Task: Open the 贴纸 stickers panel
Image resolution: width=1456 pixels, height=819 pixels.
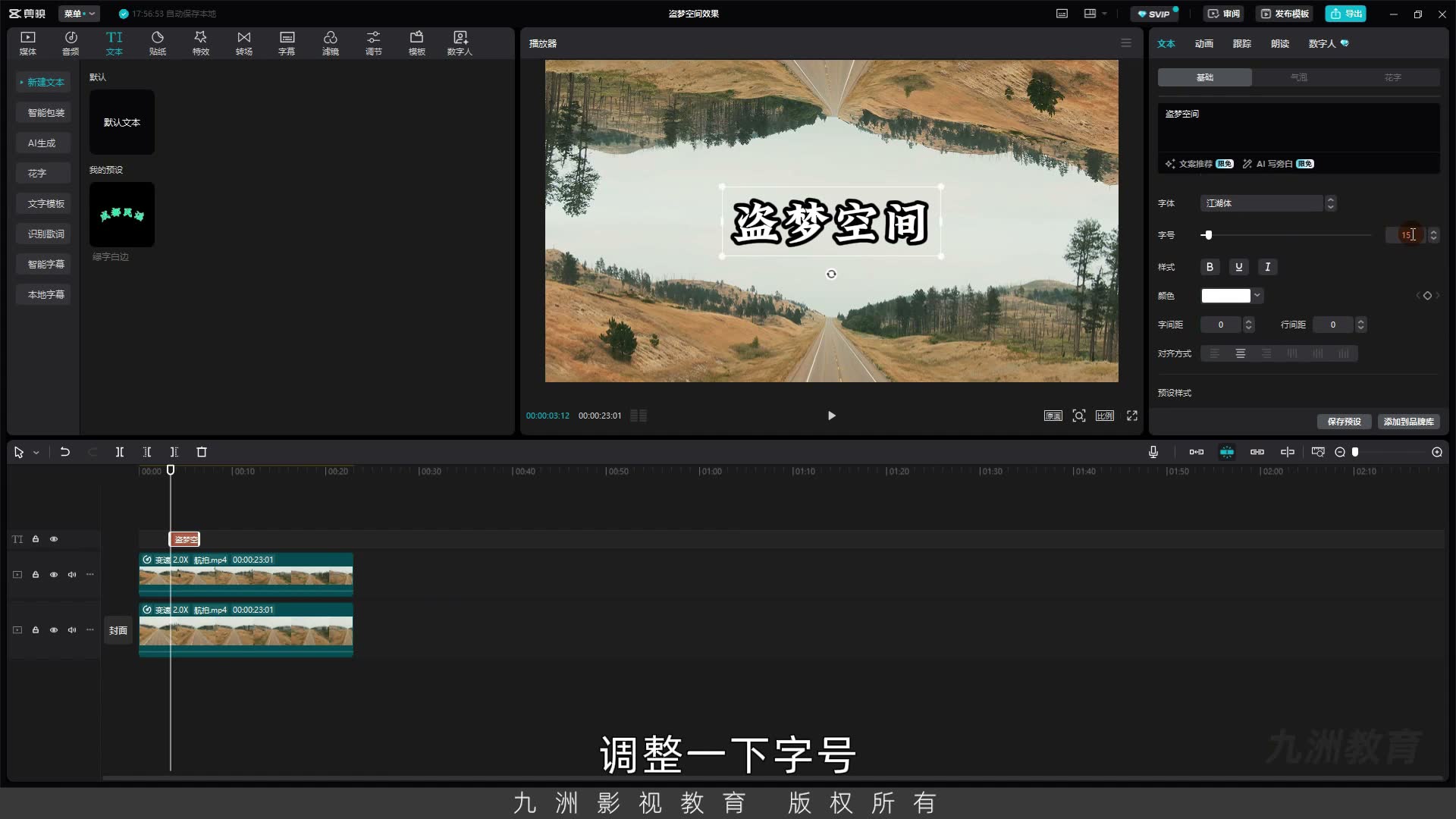Action: [x=158, y=43]
